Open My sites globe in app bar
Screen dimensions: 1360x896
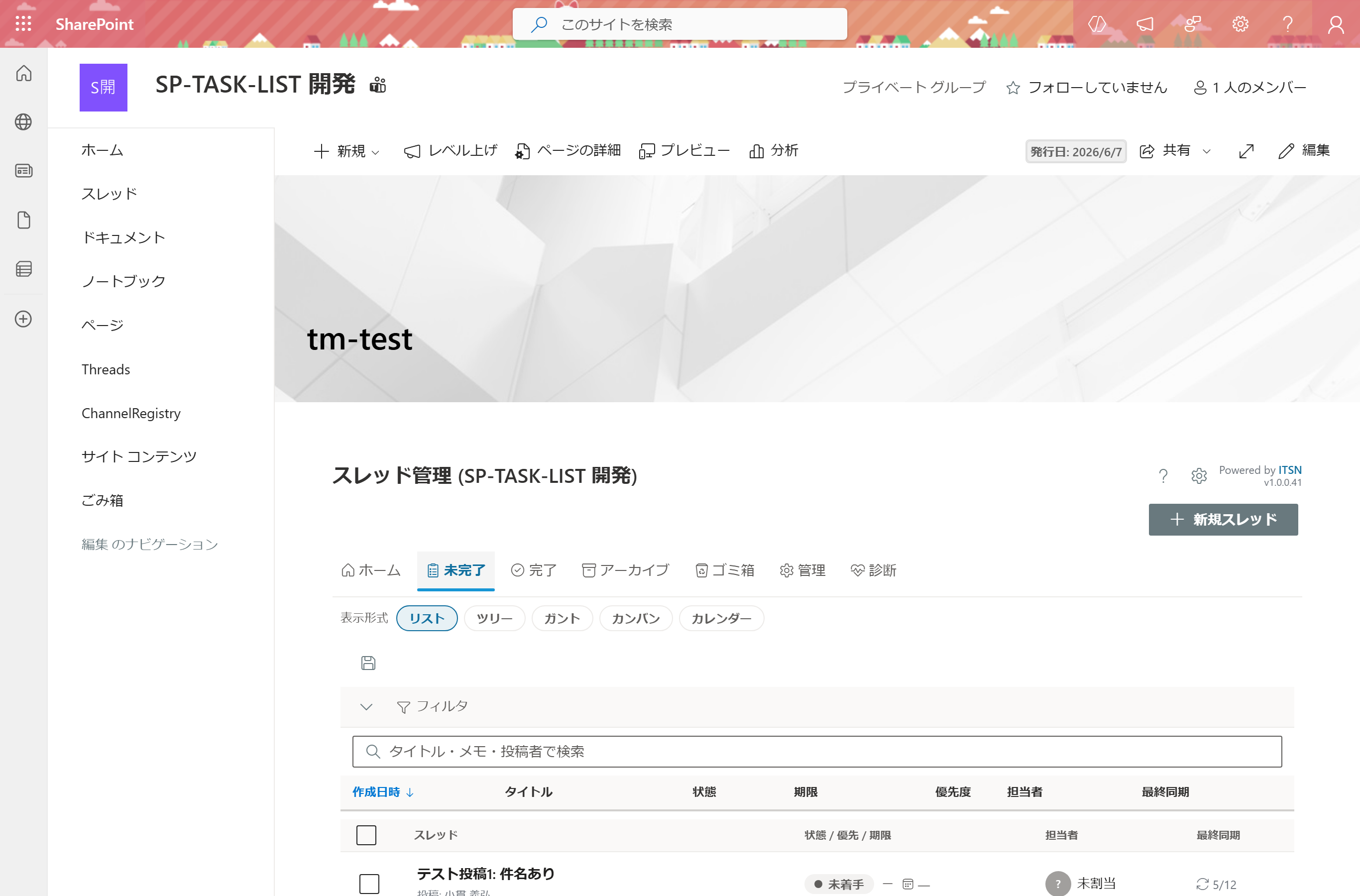tap(23, 122)
